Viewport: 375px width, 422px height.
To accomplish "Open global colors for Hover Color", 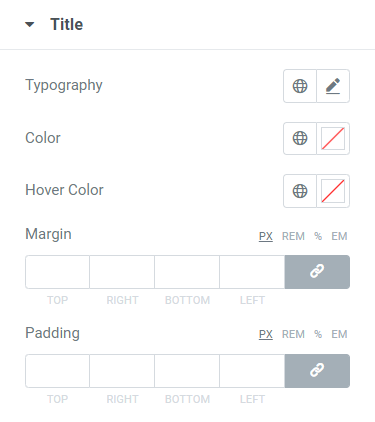I will (x=300, y=191).
